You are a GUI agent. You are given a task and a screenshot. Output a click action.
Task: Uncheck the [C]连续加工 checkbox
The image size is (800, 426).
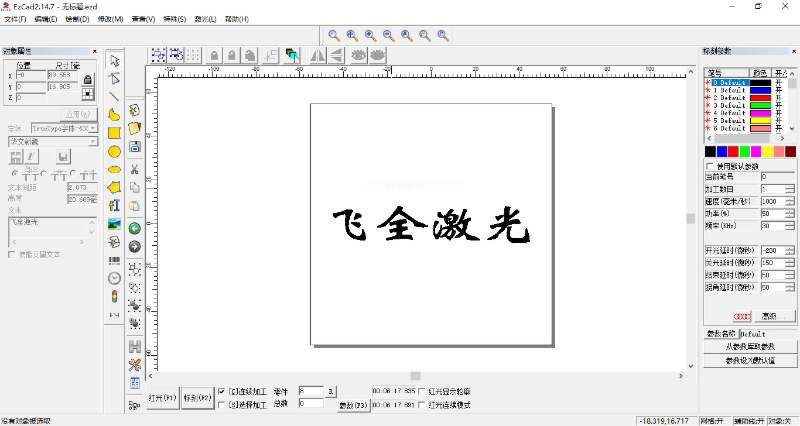point(221,392)
